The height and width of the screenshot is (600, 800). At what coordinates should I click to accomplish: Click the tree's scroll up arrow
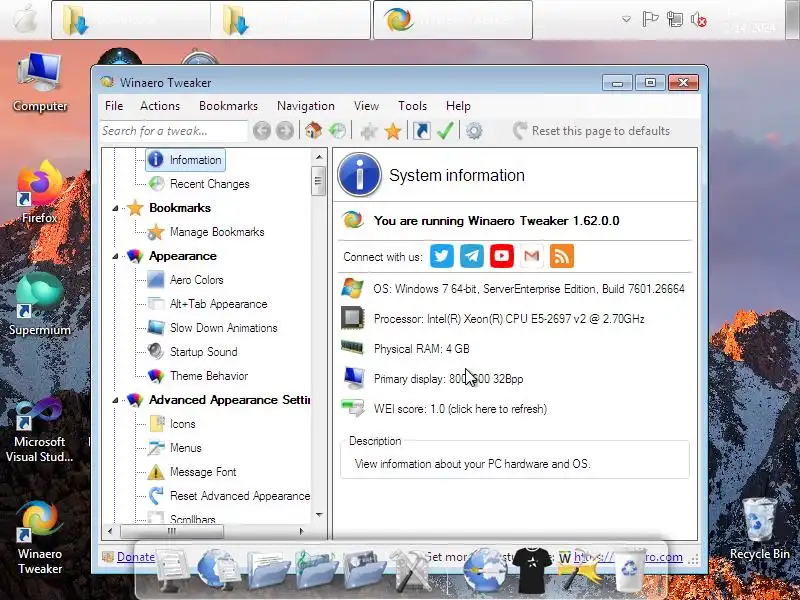pyautogui.click(x=319, y=157)
